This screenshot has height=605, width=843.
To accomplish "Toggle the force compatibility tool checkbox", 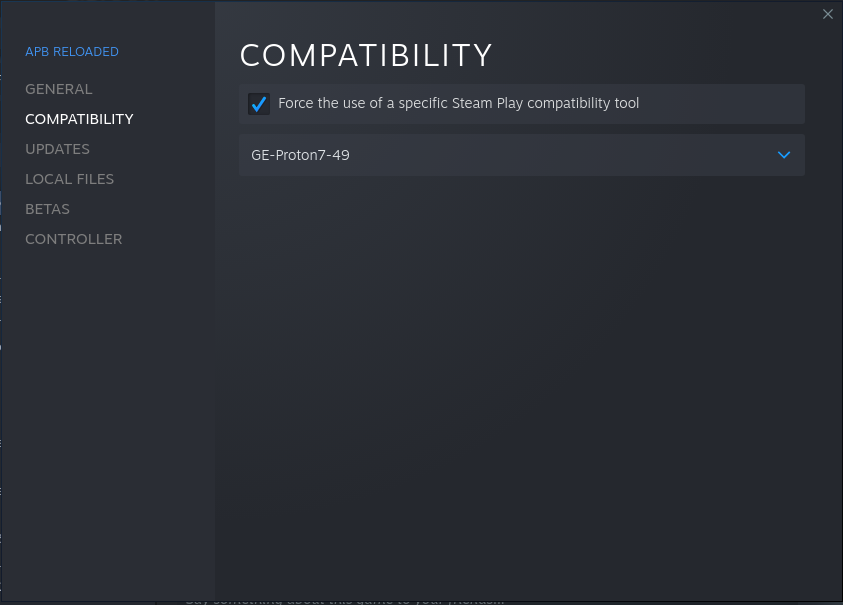I will (x=259, y=104).
